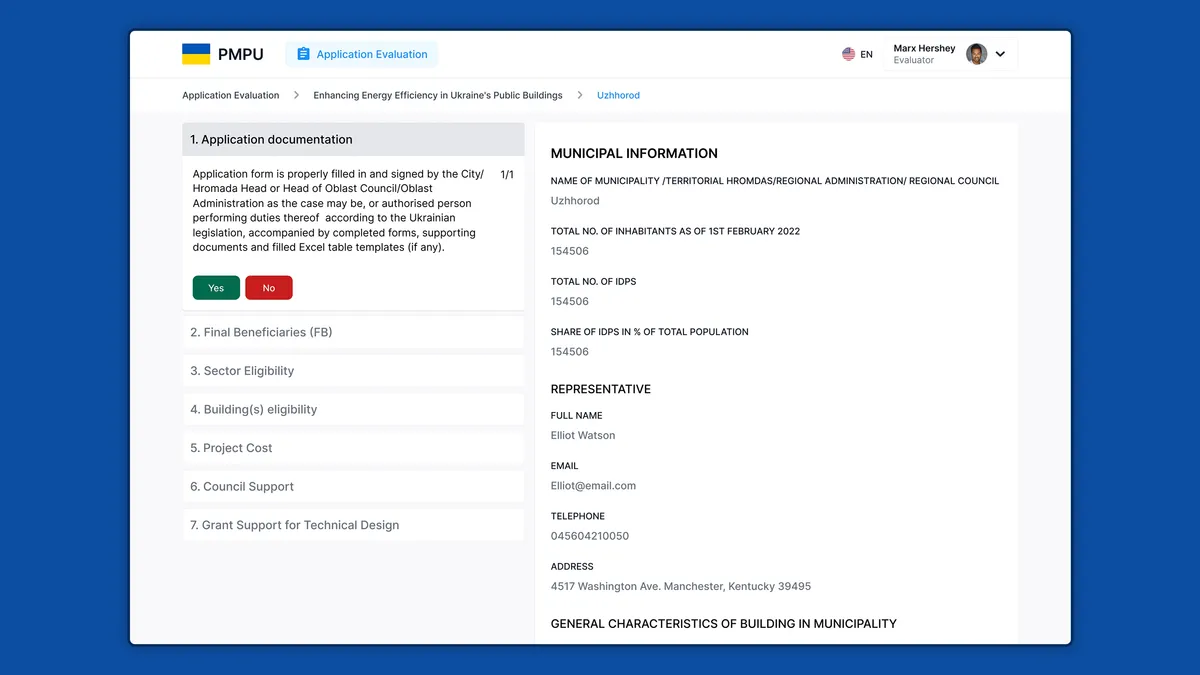Select the green Yes button

coord(216,288)
